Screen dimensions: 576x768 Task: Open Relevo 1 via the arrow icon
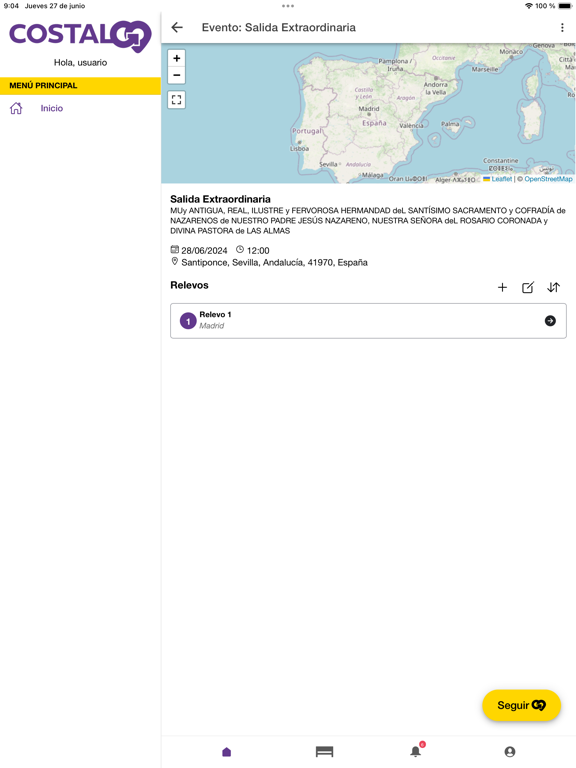[550, 321]
